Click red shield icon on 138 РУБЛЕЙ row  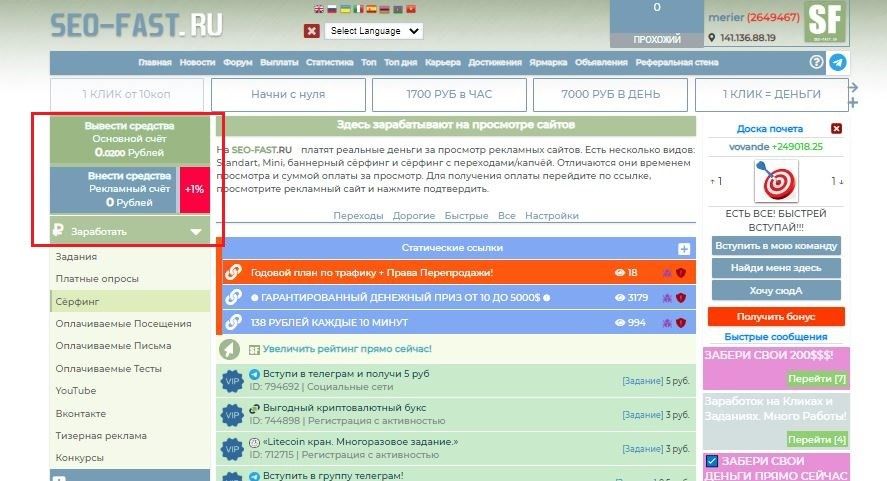click(681, 323)
